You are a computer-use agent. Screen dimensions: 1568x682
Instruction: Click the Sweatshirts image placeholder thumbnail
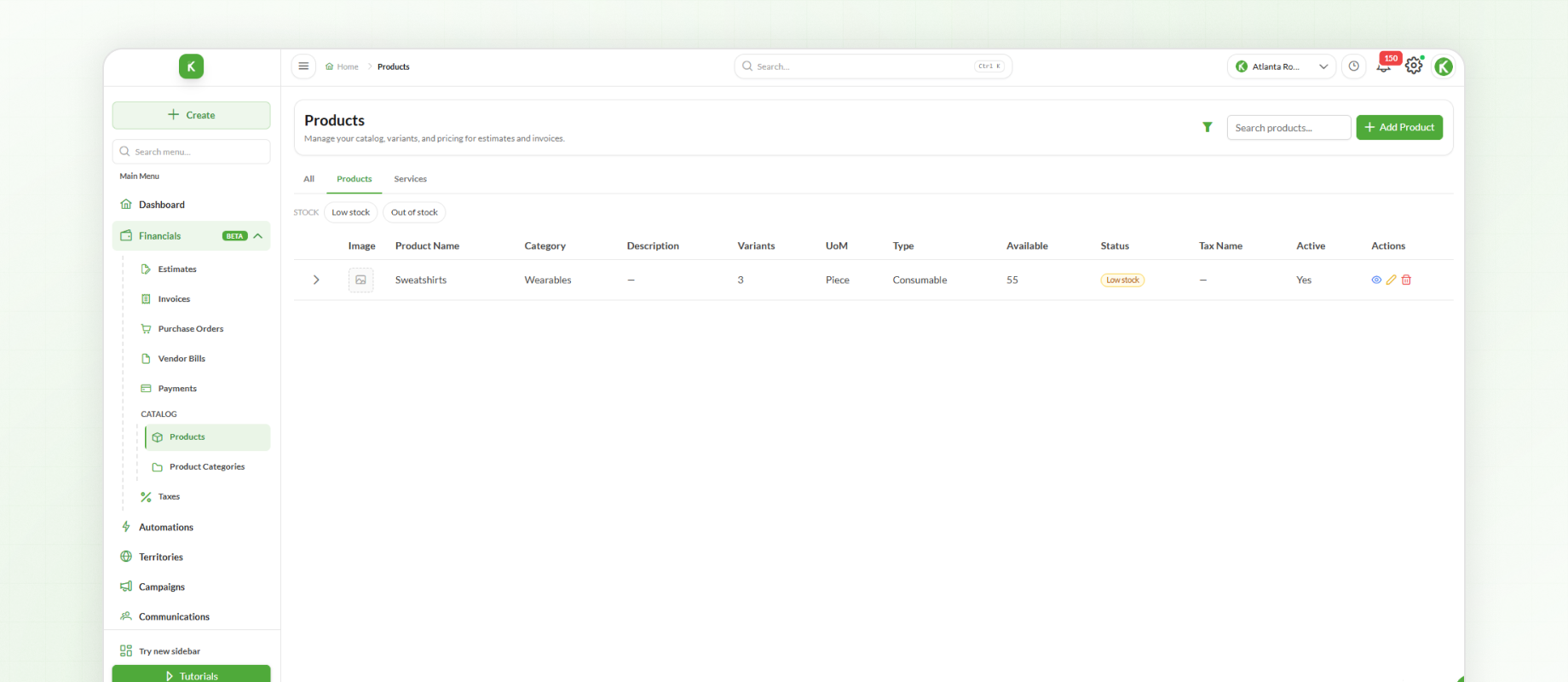click(360, 280)
